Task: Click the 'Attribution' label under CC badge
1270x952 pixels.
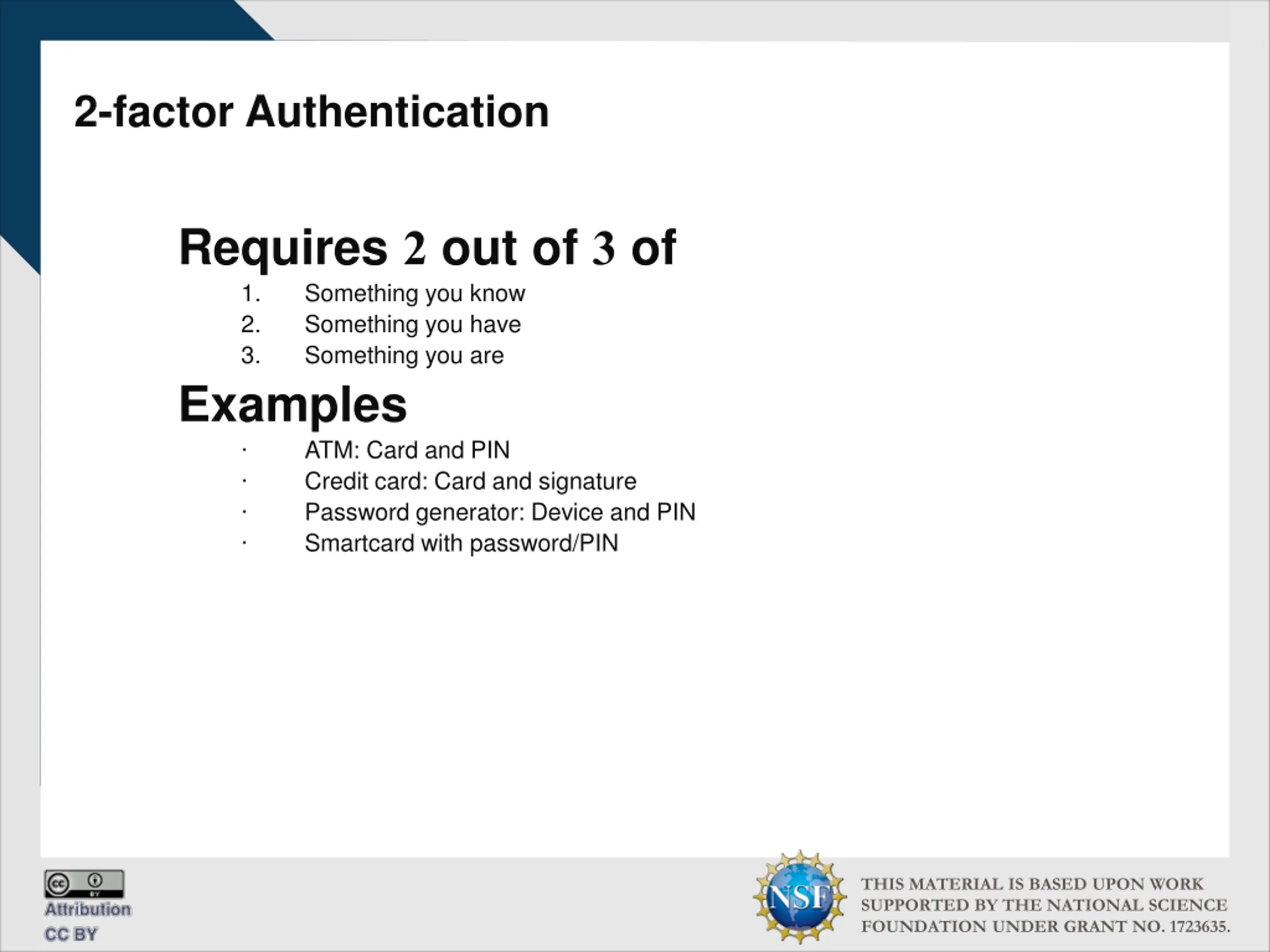Action: 88,909
